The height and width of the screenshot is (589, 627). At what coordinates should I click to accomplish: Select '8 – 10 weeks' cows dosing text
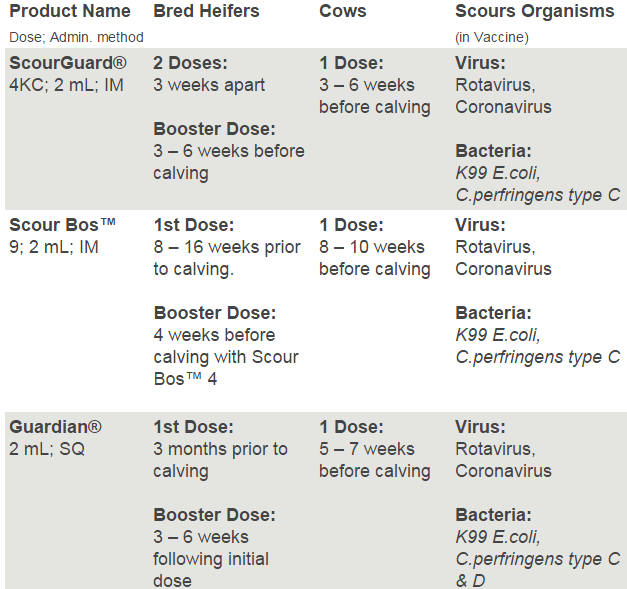372,247
